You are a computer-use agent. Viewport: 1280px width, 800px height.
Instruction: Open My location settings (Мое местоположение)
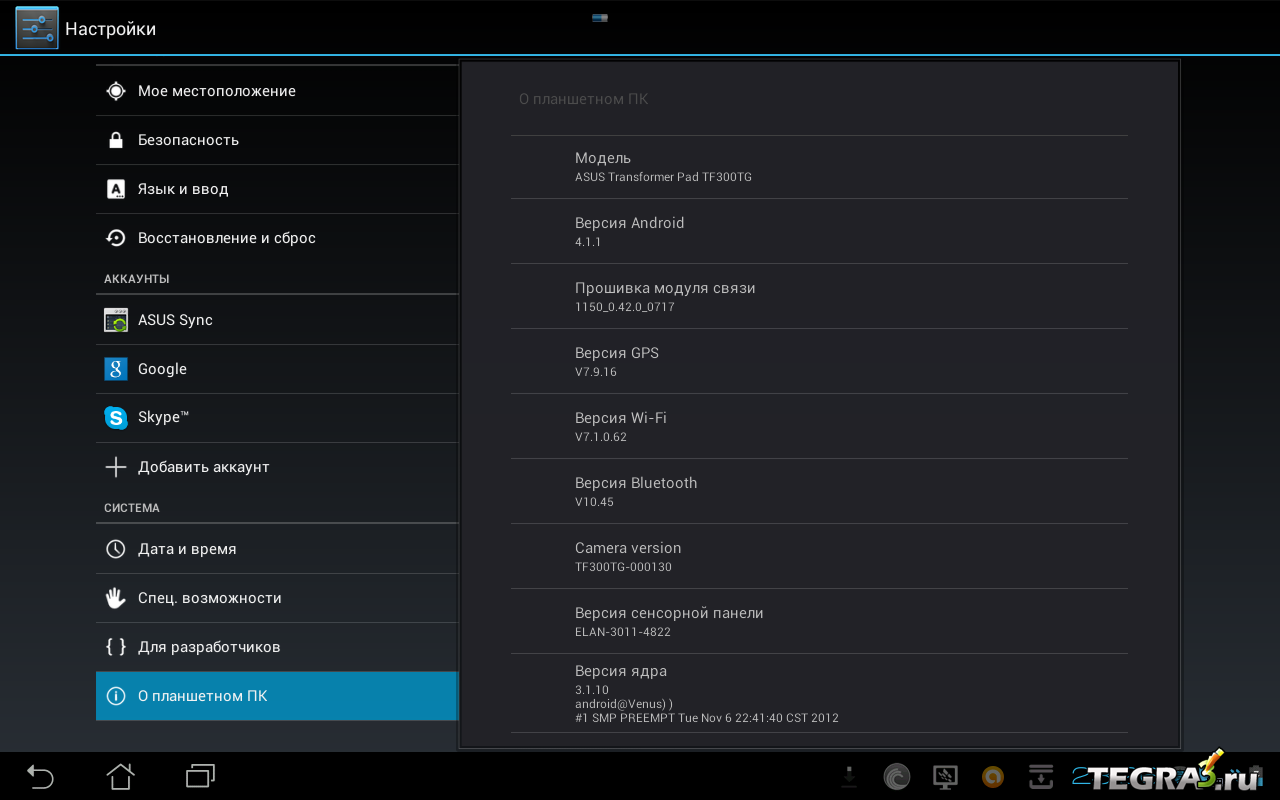click(277, 91)
